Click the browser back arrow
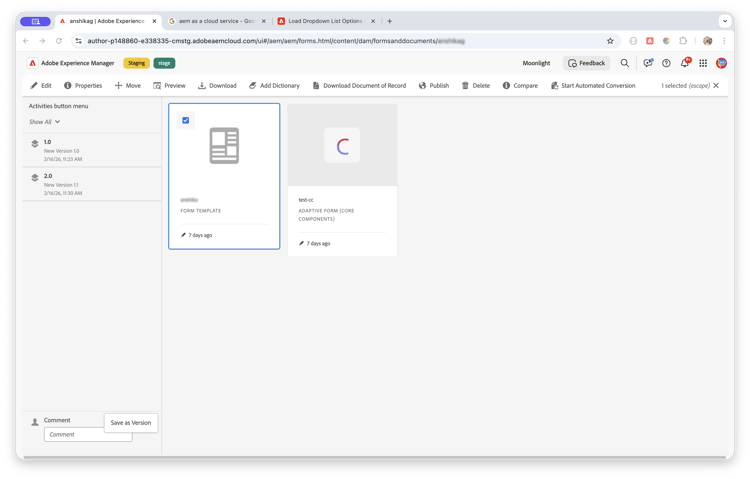 [26, 41]
